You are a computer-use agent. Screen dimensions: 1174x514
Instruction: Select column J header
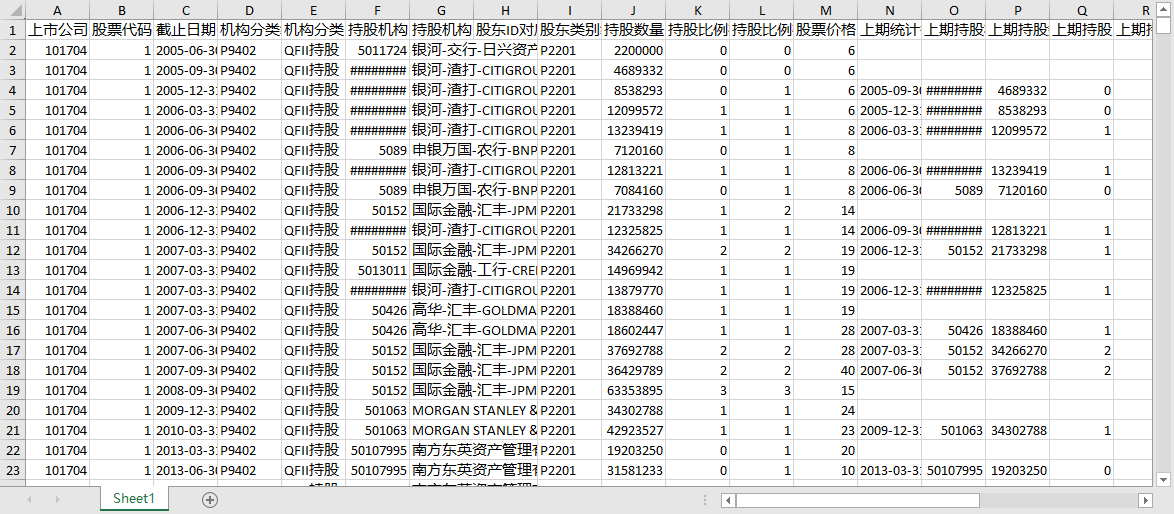[x=633, y=10]
